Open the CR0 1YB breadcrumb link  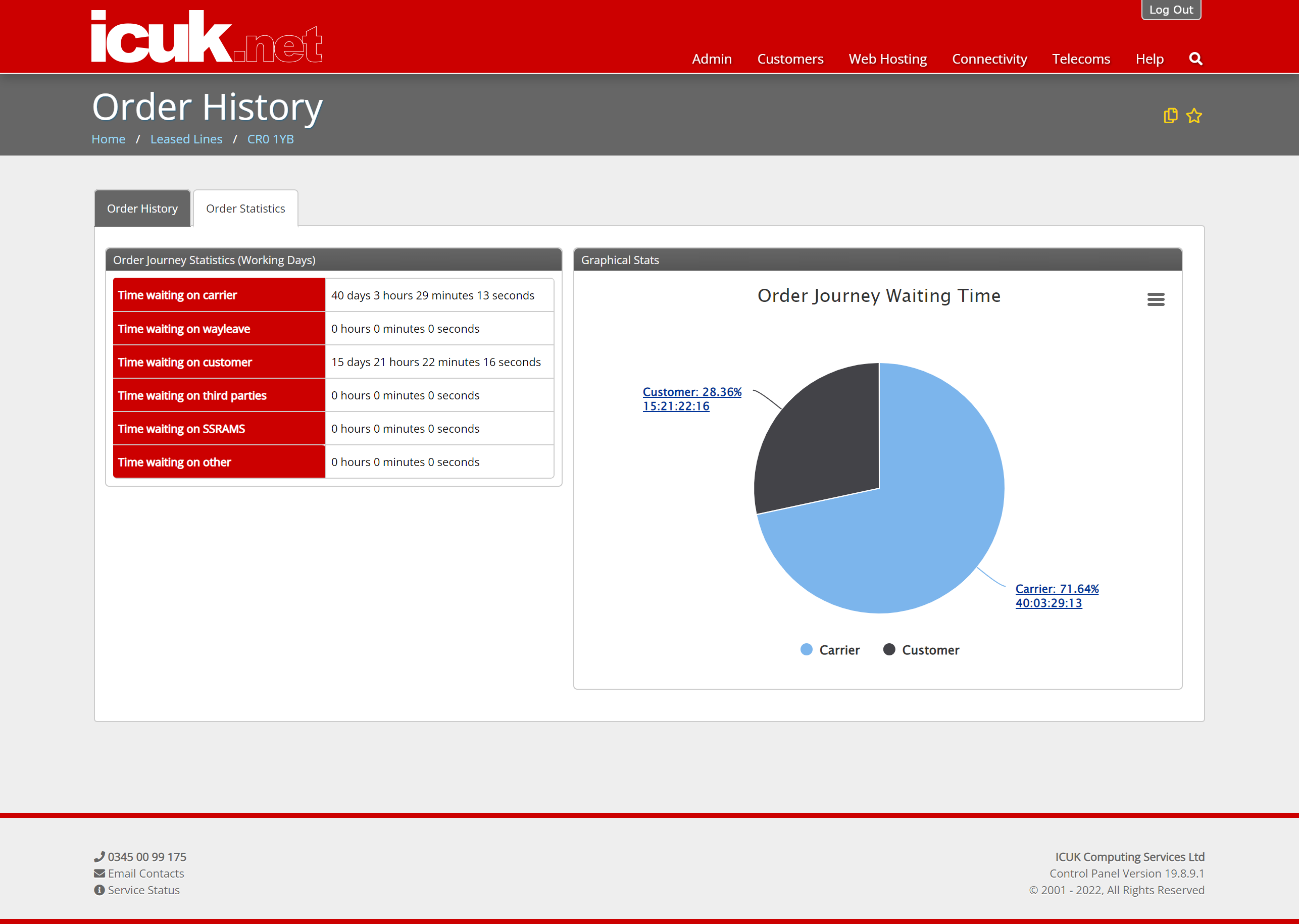point(270,139)
